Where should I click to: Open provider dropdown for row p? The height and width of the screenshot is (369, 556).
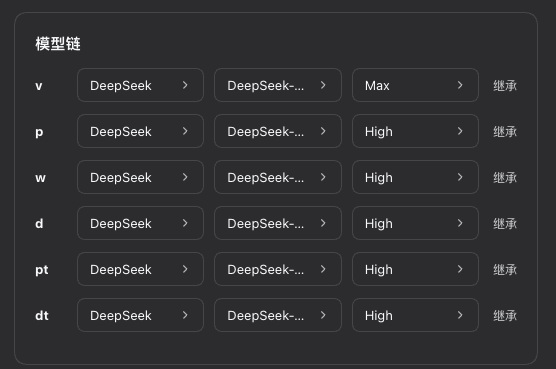pos(140,131)
